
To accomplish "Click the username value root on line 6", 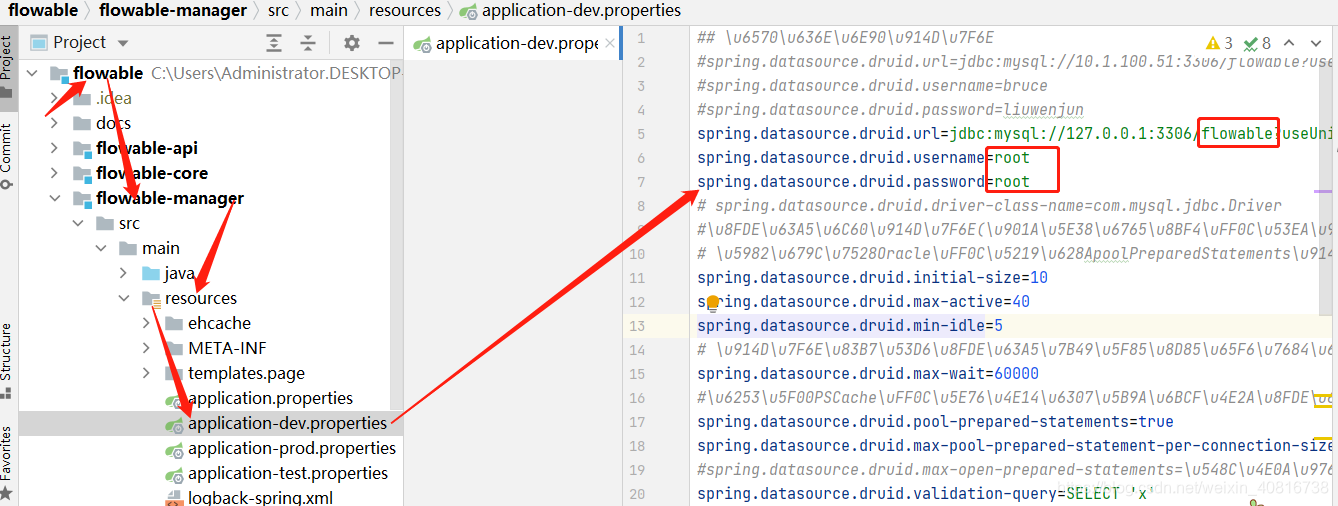I will [1012, 158].
